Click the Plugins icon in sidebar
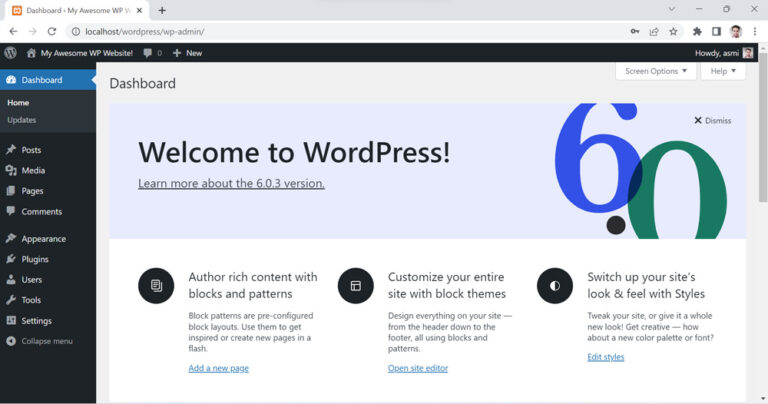Screen dimensions: 768x404 pos(11,259)
